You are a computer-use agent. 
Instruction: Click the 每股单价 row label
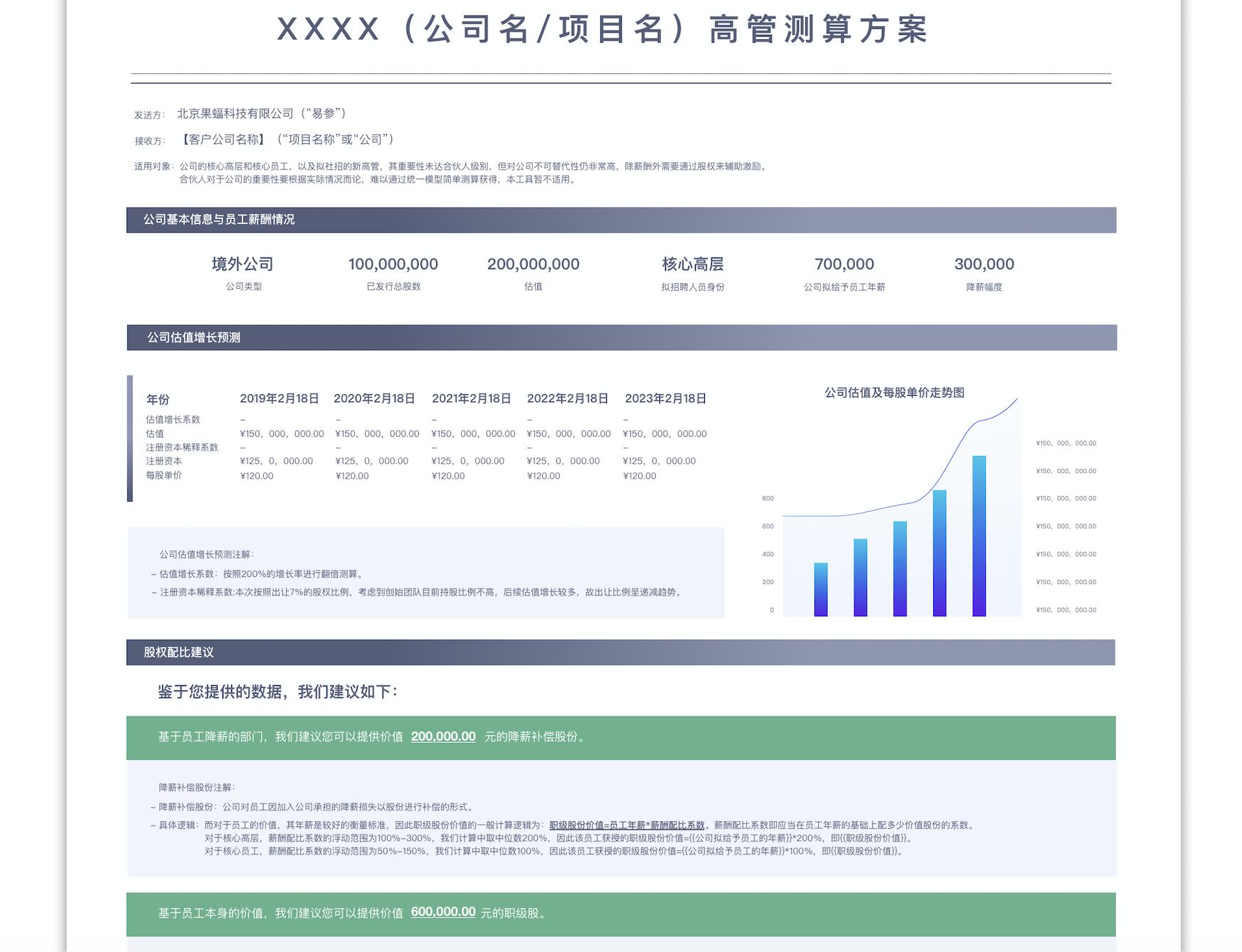(x=164, y=475)
